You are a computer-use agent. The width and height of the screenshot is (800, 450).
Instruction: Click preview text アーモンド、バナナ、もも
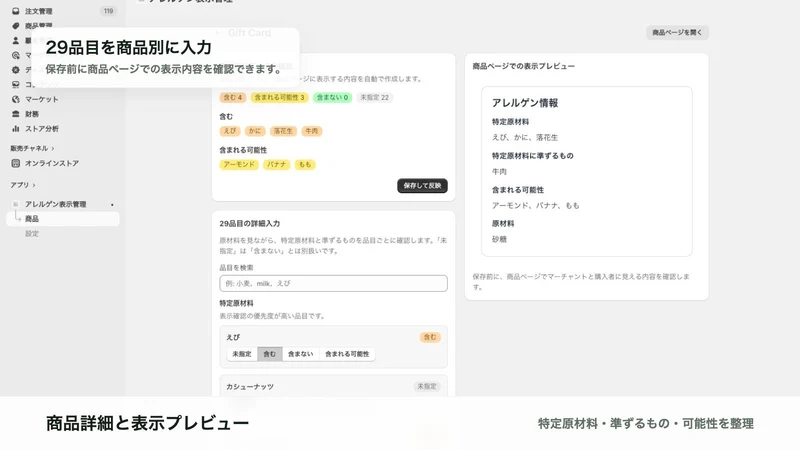(x=536, y=206)
